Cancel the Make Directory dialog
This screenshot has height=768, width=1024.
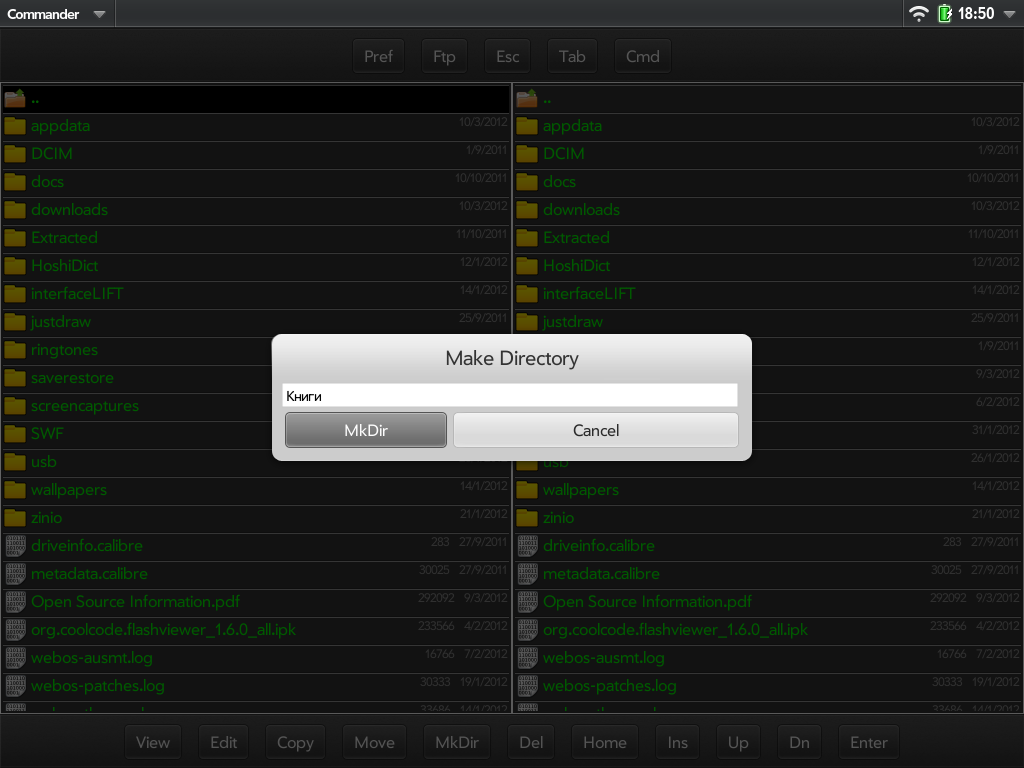[x=596, y=430]
